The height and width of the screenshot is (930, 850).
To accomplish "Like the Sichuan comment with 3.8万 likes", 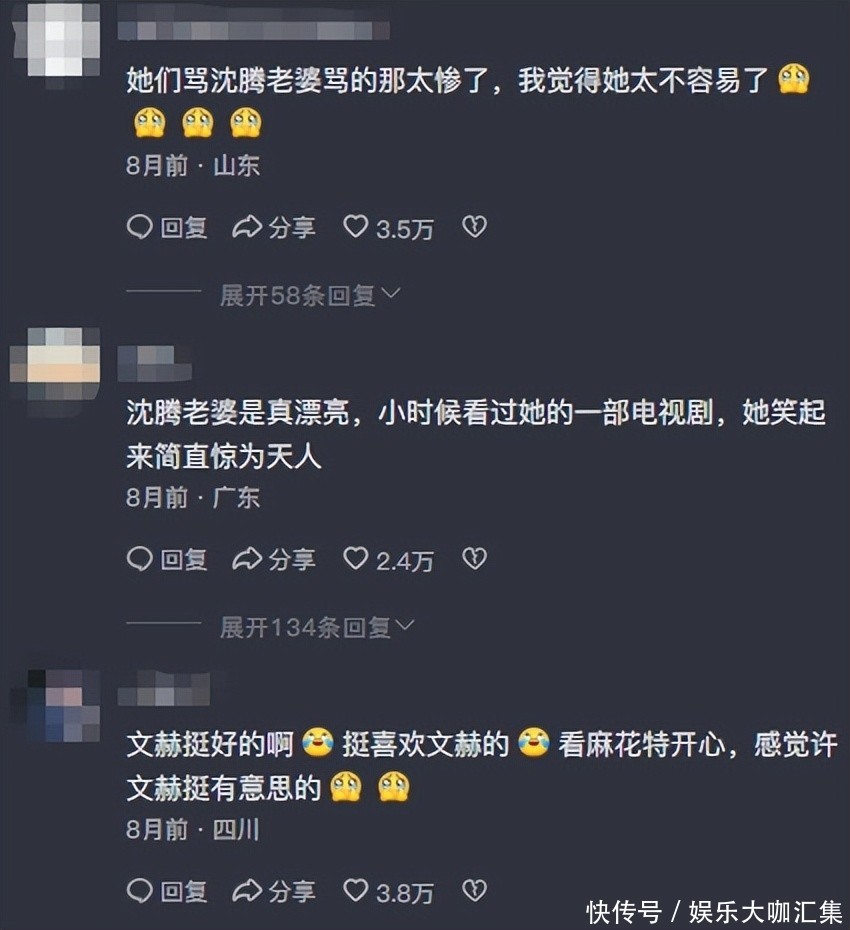I will click(x=356, y=891).
